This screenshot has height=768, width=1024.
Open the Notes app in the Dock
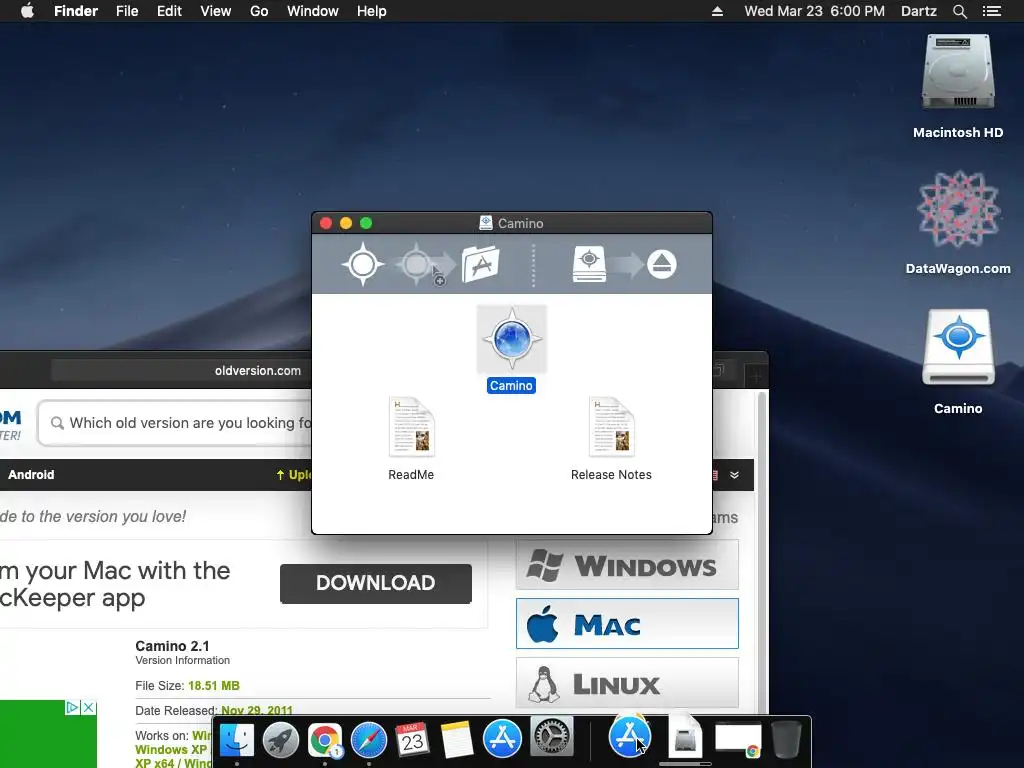(x=456, y=740)
